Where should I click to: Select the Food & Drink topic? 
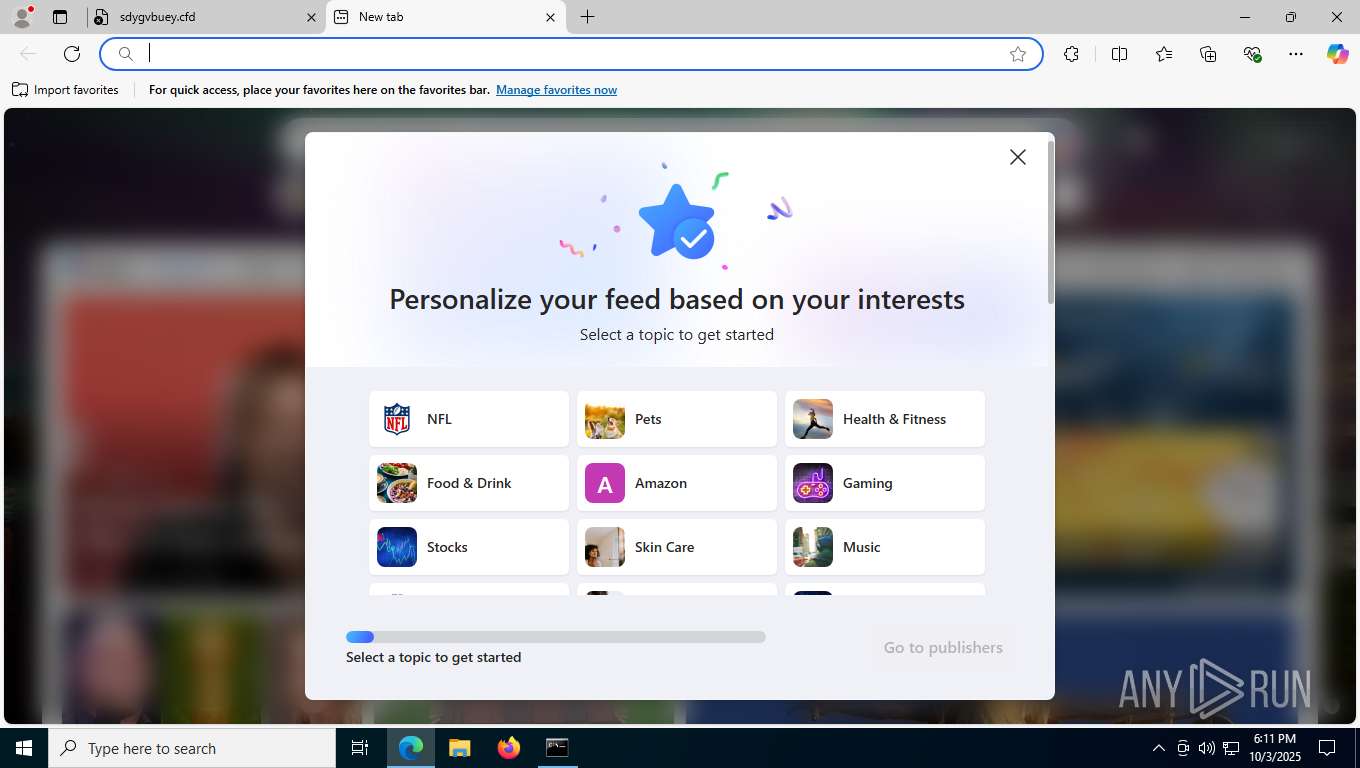click(x=469, y=483)
